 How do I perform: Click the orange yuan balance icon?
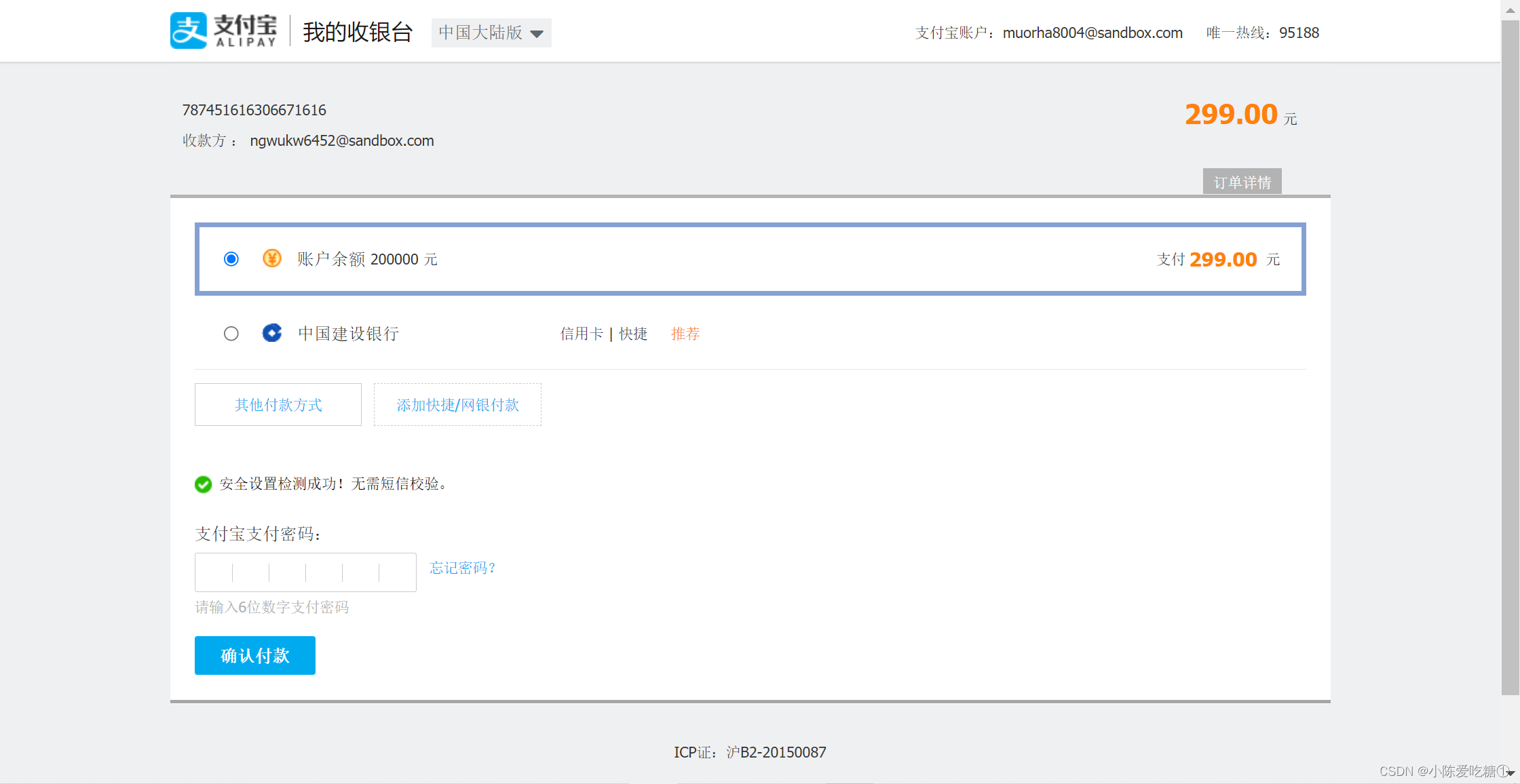[272, 258]
